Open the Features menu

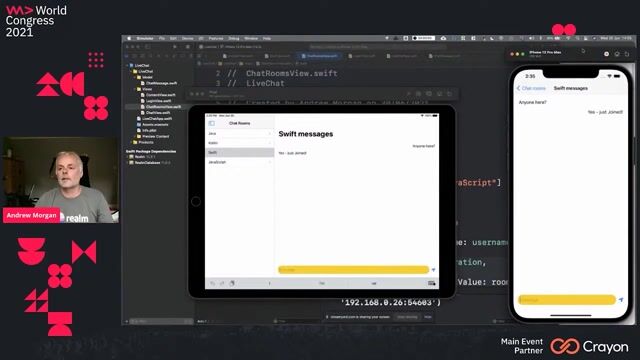216,38
